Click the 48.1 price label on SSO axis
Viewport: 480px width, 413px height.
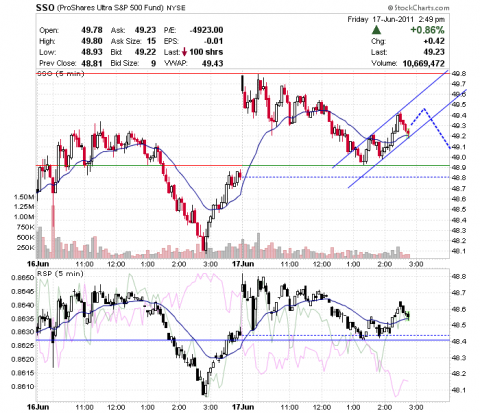click(x=459, y=251)
